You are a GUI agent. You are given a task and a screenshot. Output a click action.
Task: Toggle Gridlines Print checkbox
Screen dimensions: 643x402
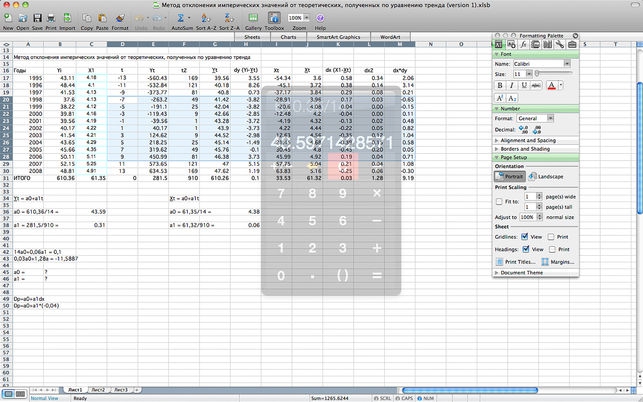coord(551,237)
